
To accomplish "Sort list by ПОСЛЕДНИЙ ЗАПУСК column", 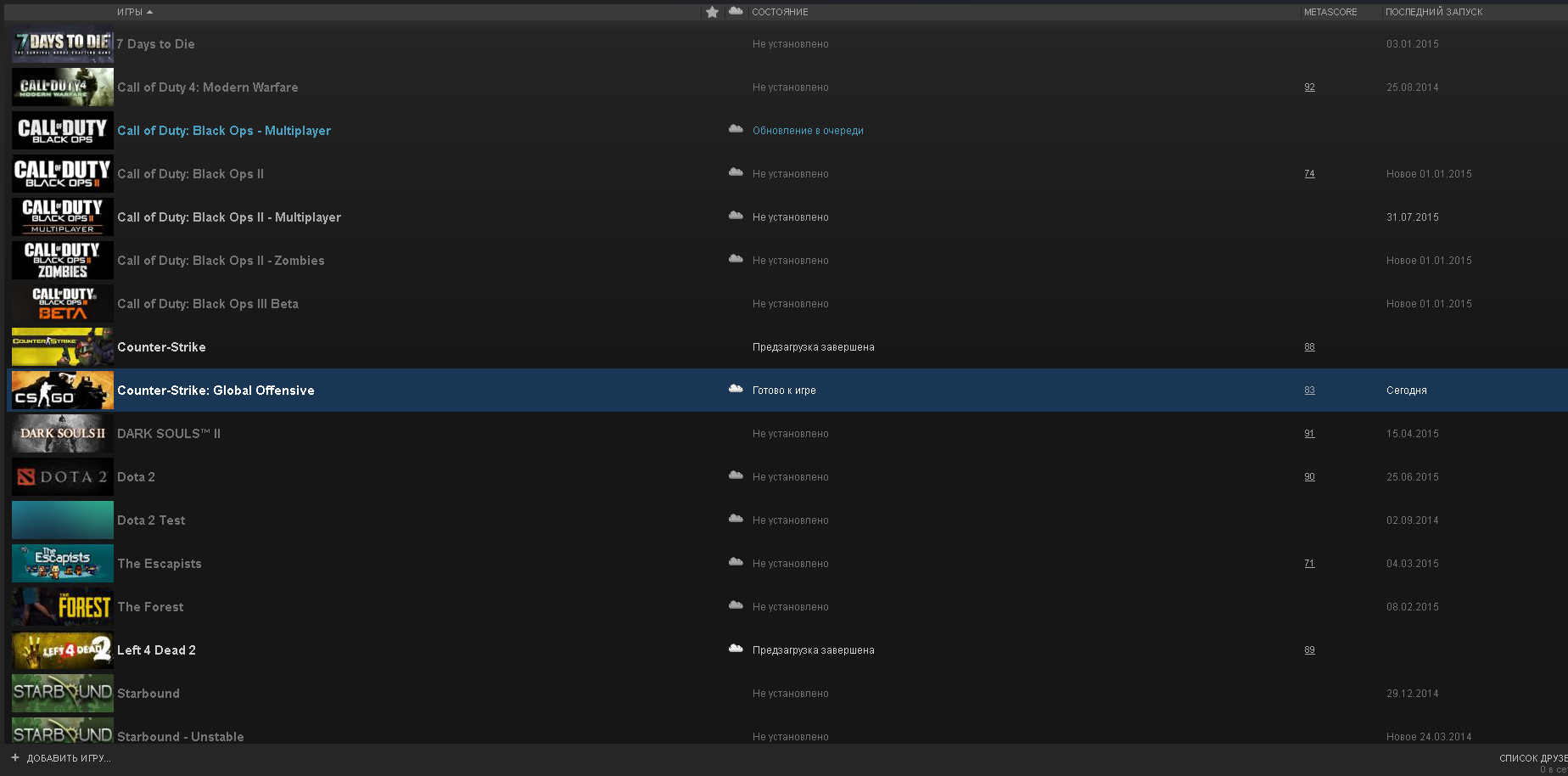I will click(x=1434, y=12).
